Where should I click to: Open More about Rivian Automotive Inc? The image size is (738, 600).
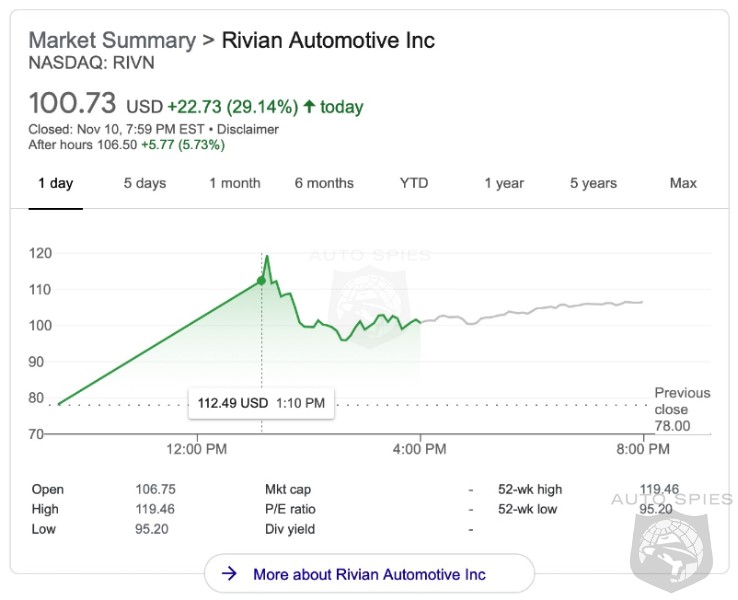pyautogui.click(x=369, y=574)
